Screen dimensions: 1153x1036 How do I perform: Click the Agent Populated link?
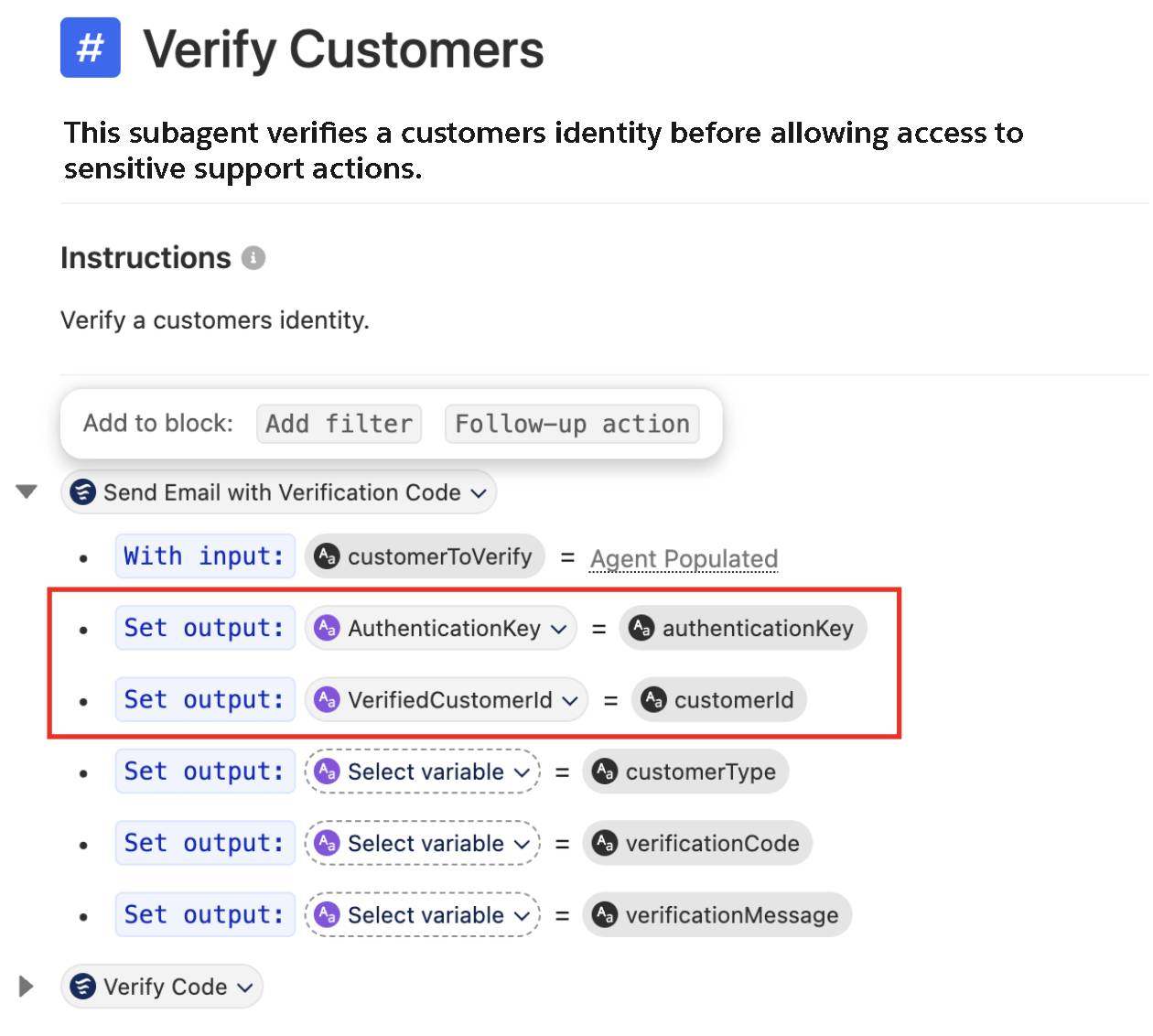[x=684, y=558]
